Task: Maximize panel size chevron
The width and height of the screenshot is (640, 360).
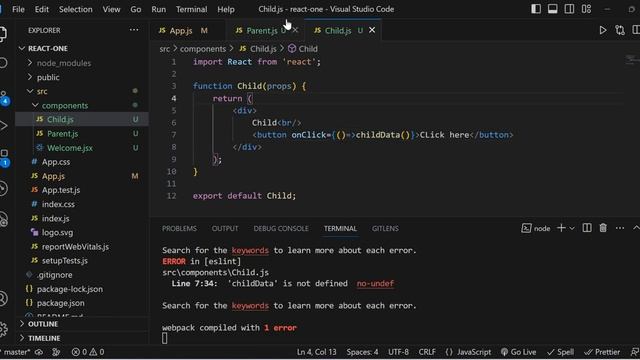Action: [x=636, y=228]
